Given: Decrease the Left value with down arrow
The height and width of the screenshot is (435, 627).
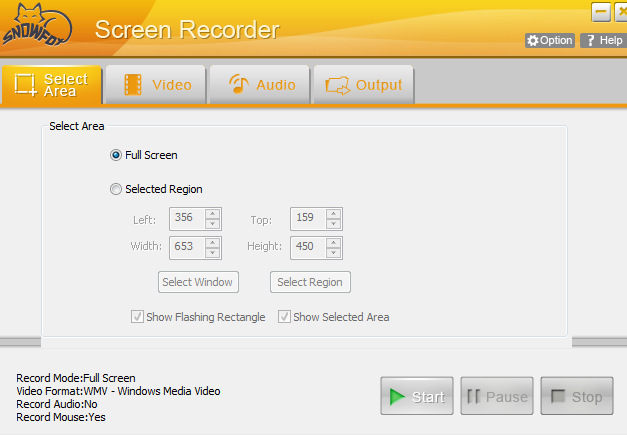Looking at the screenshot, I should click(213, 224).
